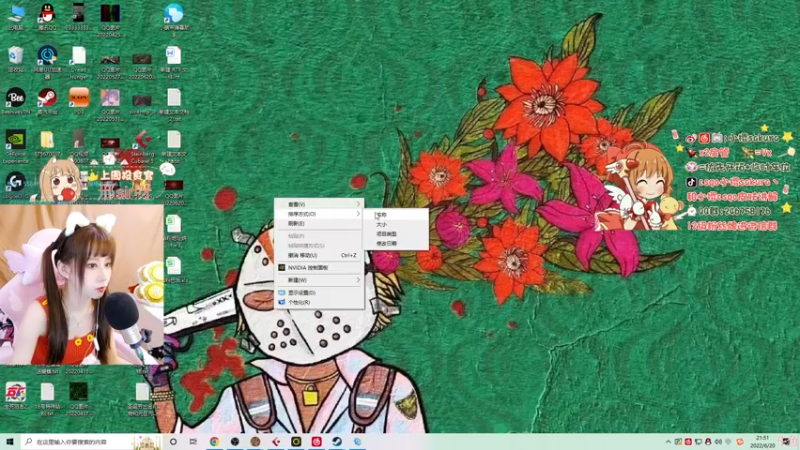Open the Dread Hunger shortcut
This screenshot has width=800, height=450.
[x=79, y=62]
